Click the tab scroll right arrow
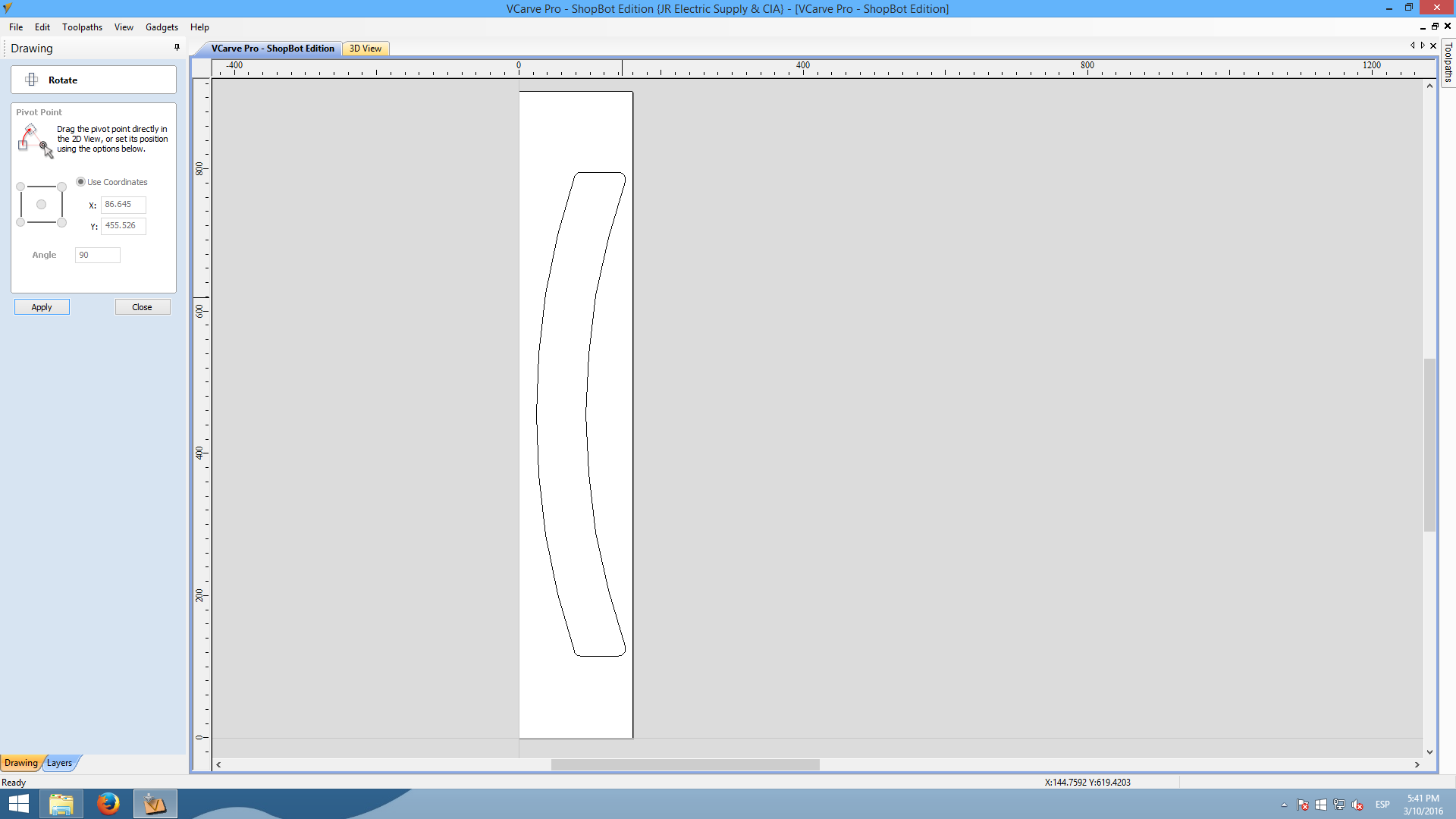 (1423, 45)
